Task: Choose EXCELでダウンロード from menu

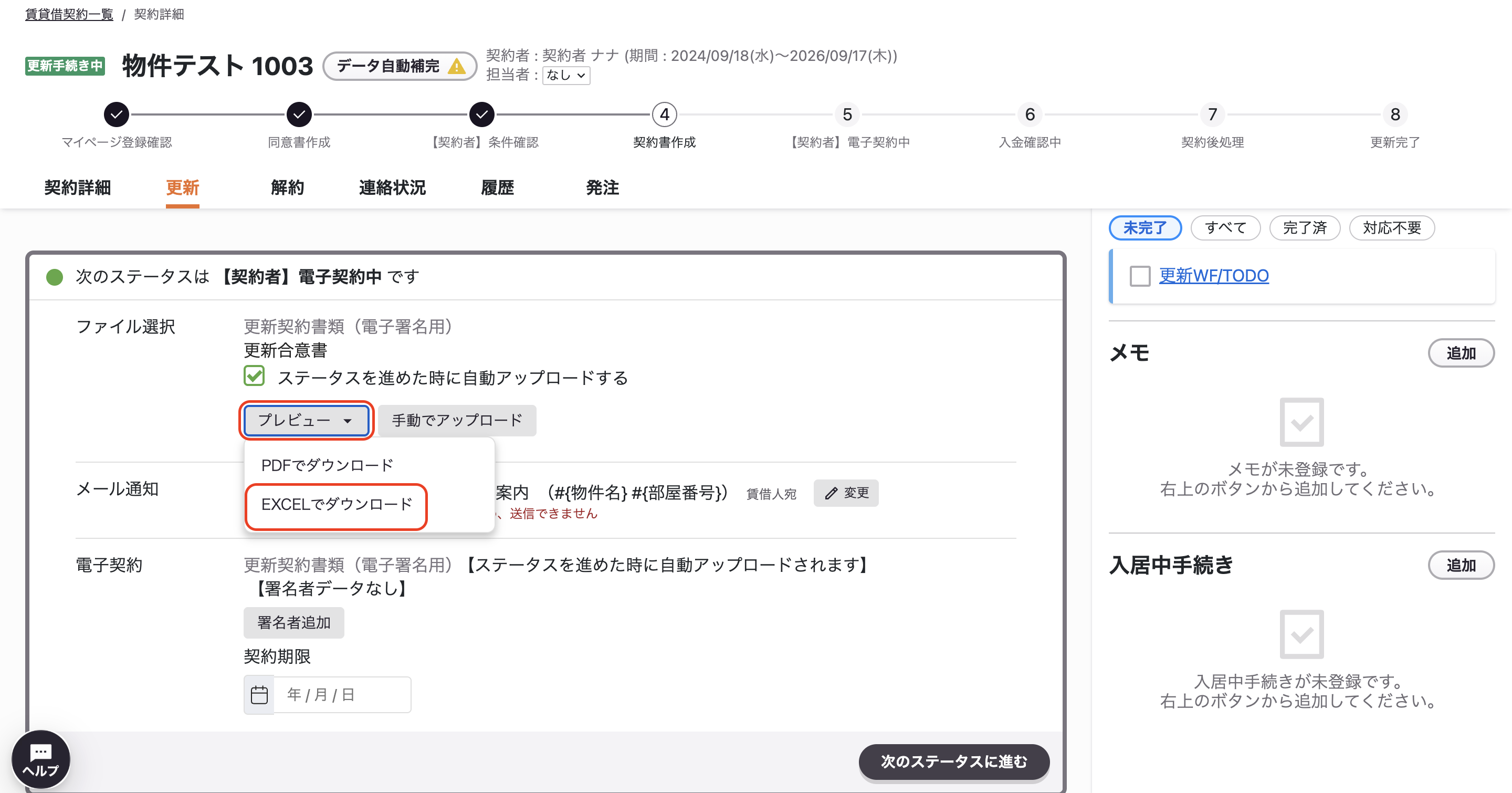Action: (x=337, y=505)
